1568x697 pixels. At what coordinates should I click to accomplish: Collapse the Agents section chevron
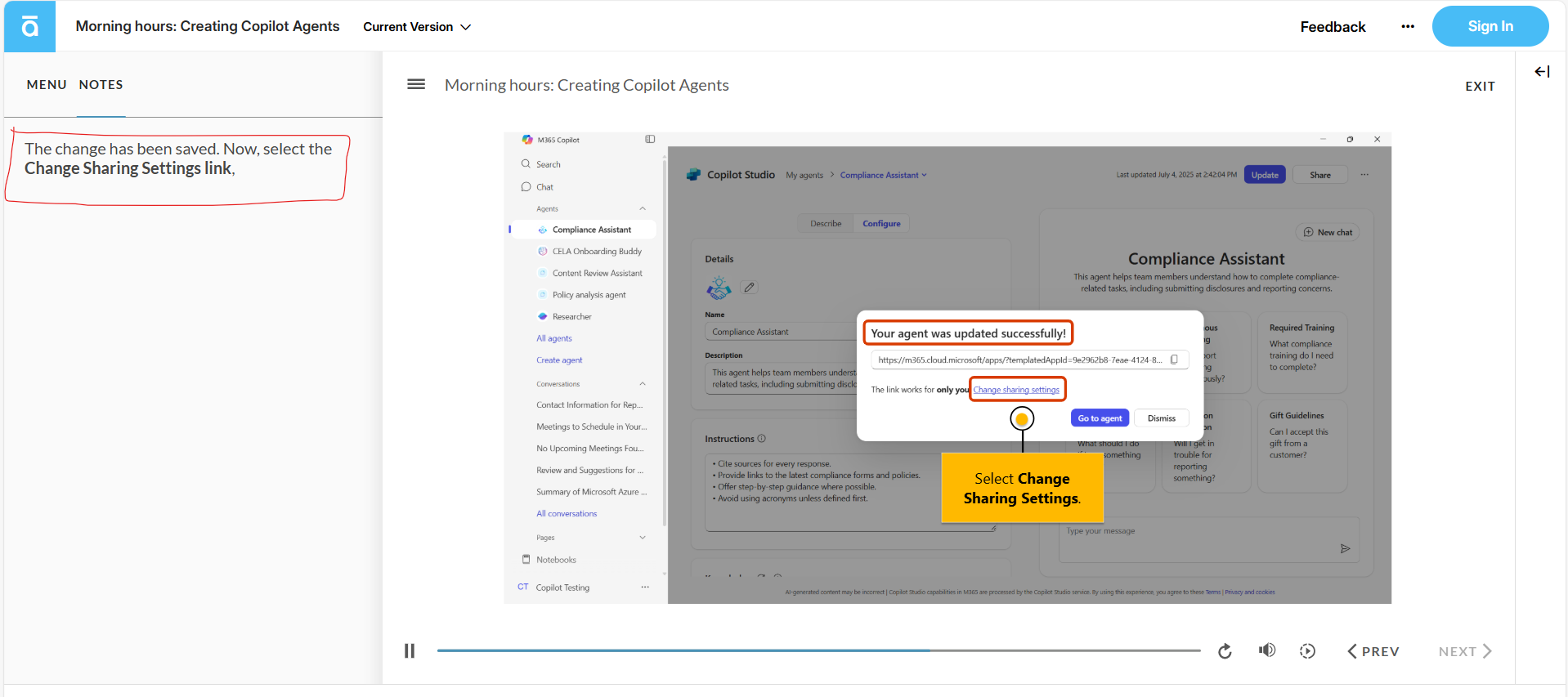(643, 209)
